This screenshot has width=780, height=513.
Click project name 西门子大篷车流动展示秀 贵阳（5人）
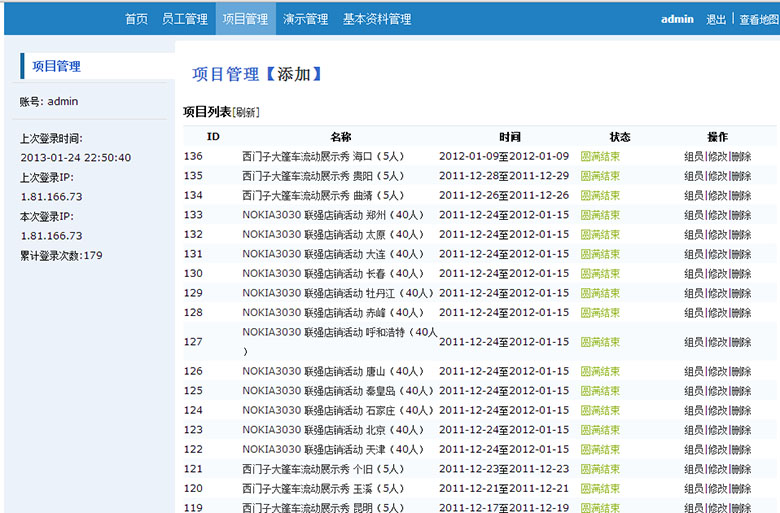[x=323, y=176]
